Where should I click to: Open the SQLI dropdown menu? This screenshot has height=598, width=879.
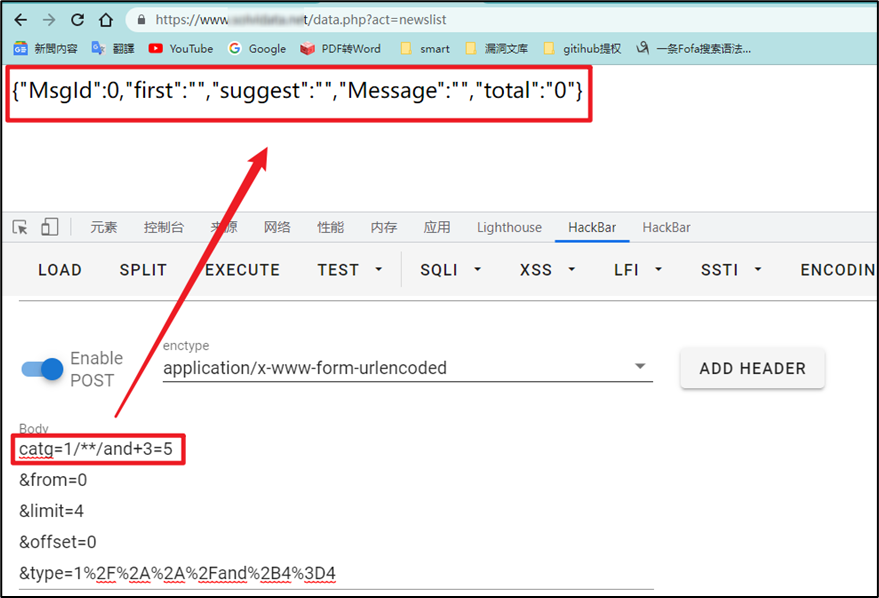point(451,270)
